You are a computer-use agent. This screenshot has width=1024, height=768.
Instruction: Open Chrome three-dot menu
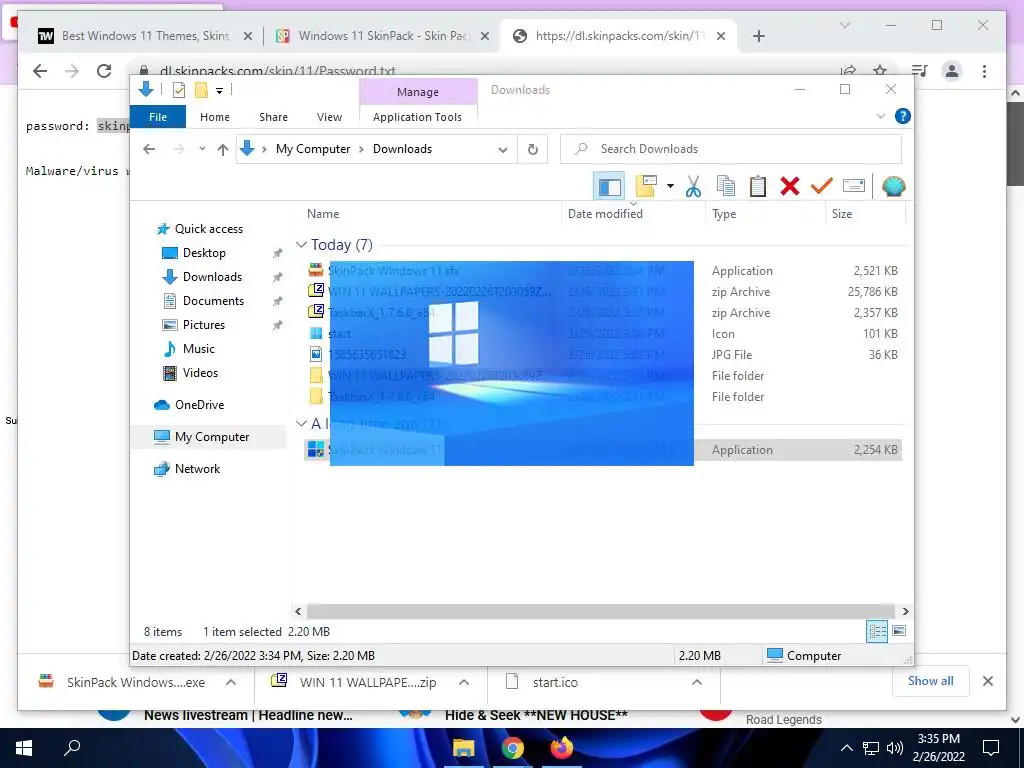[984, 71]
